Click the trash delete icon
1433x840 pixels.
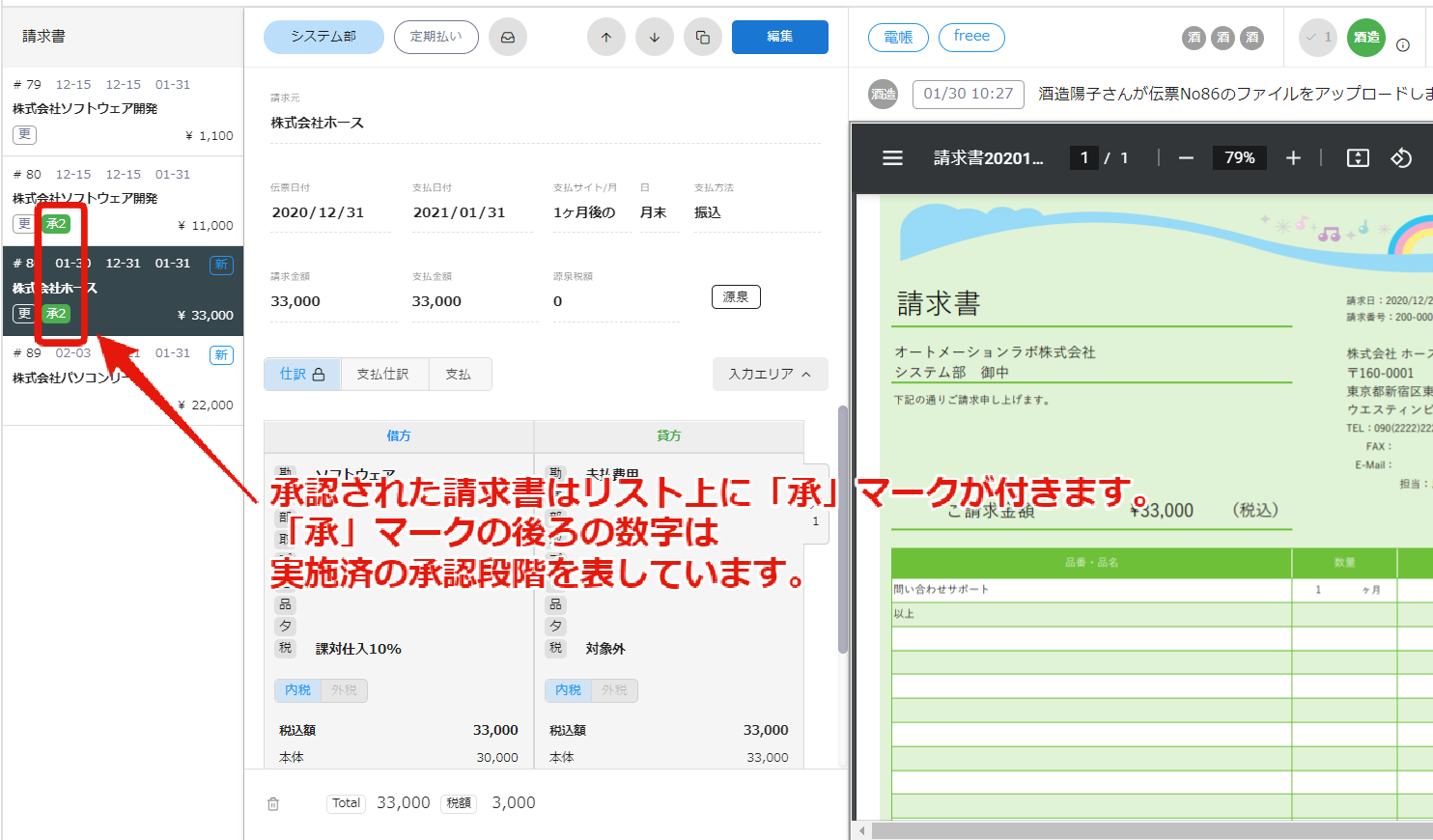tap(273, 803)
